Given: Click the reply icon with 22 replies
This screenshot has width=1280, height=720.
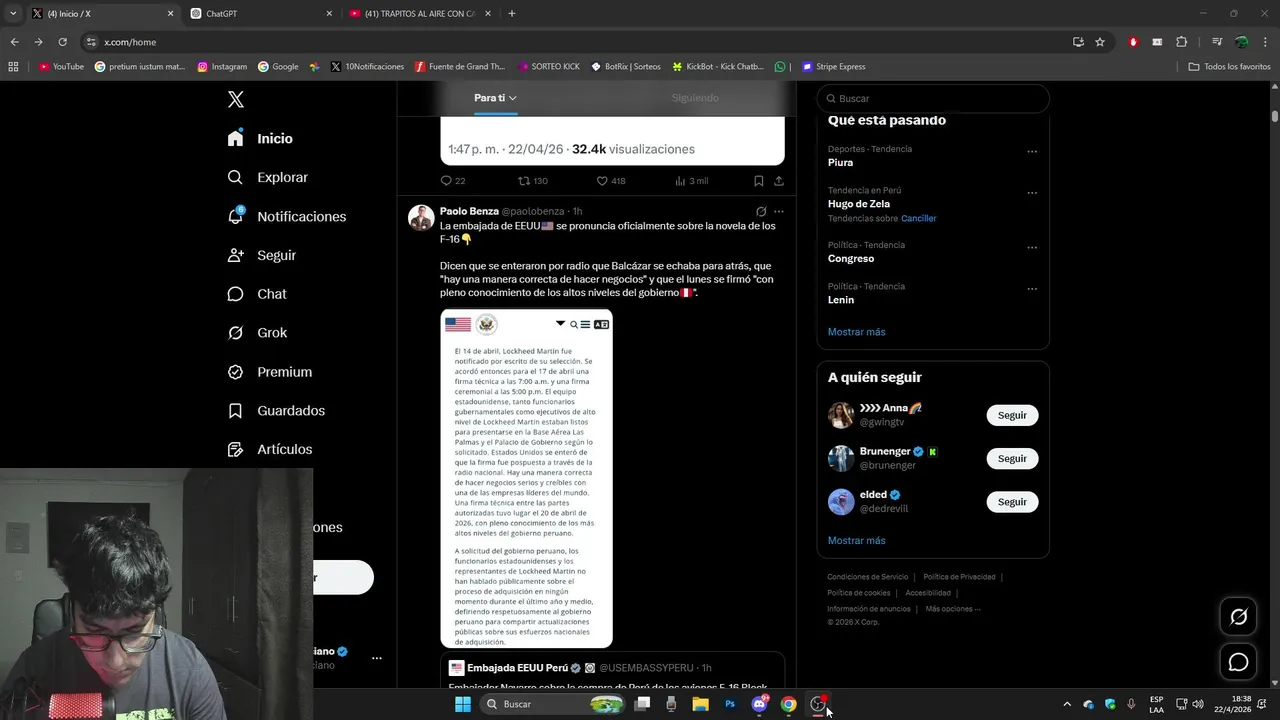Looking at the screenshot, I should tap(447, 181).
